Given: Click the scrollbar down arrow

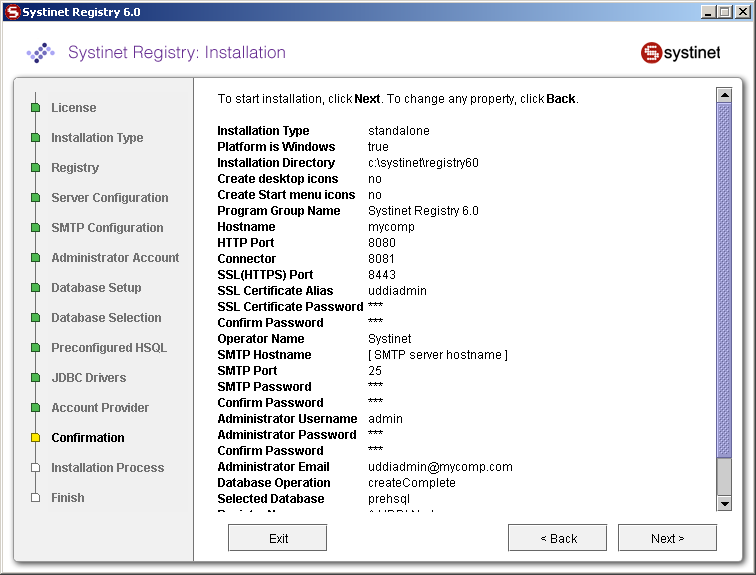Looking at the screenshot, I should point(724,504).
